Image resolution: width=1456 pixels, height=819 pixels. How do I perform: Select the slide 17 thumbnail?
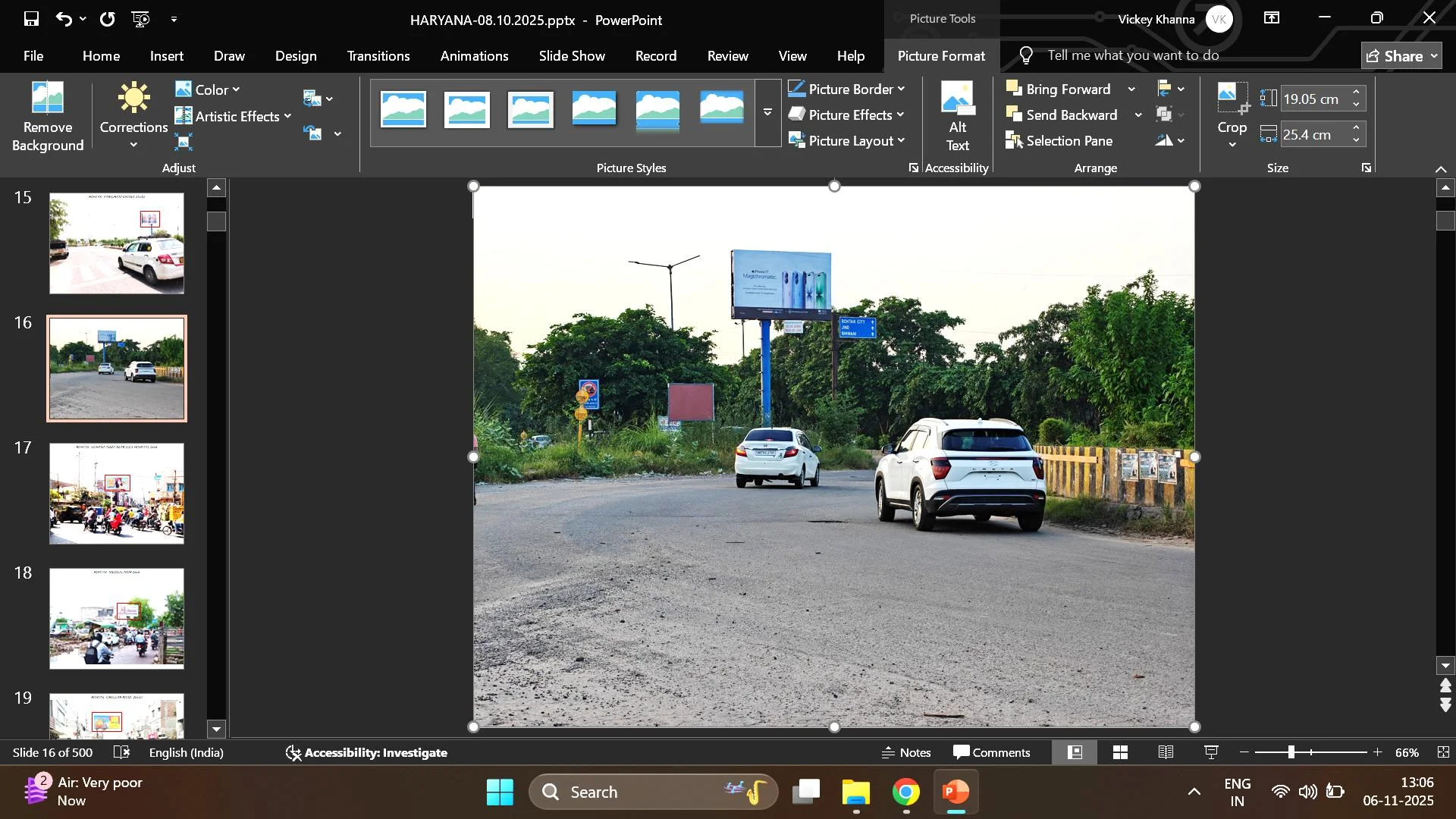pyautogui.click(x=117, y=494)
